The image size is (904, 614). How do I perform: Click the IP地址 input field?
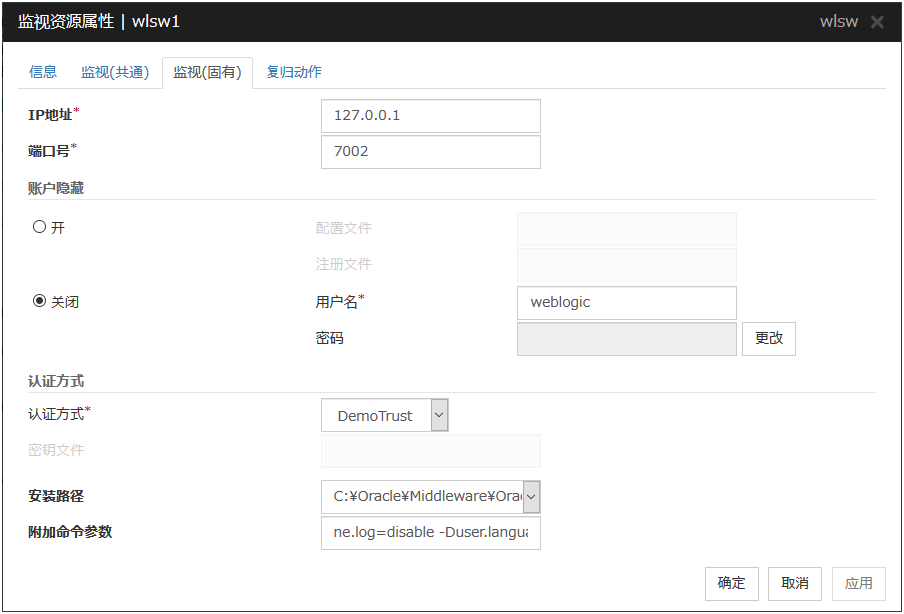click(x=430, y=116)
